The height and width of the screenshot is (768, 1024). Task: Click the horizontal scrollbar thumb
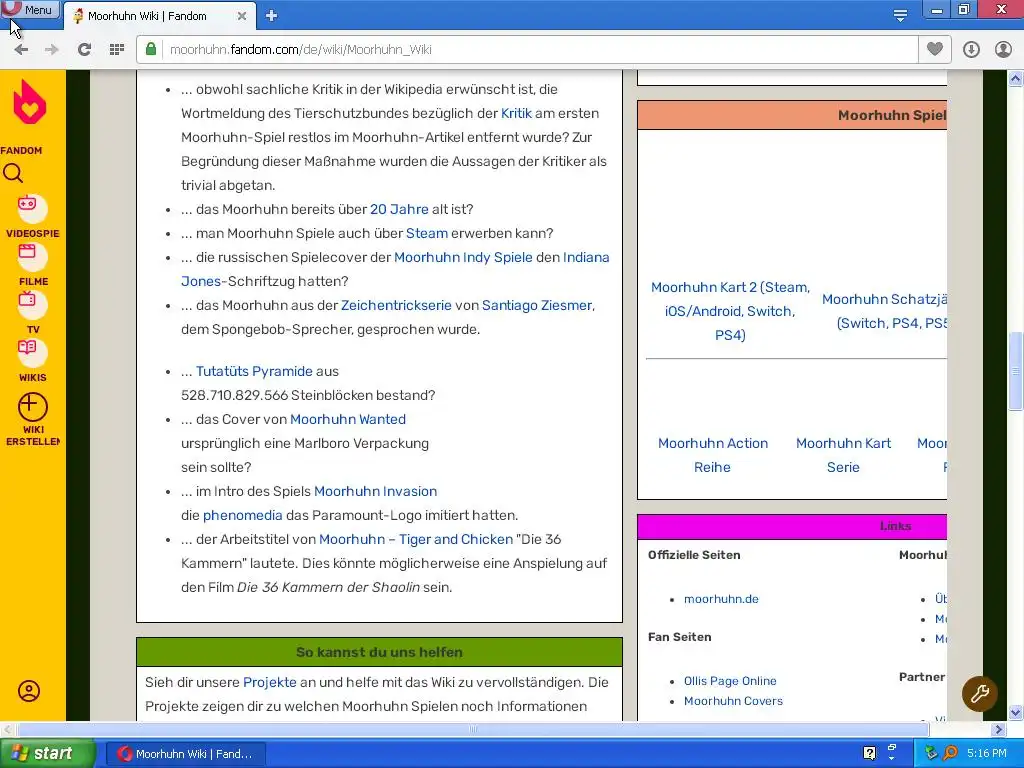pos(473,729)
